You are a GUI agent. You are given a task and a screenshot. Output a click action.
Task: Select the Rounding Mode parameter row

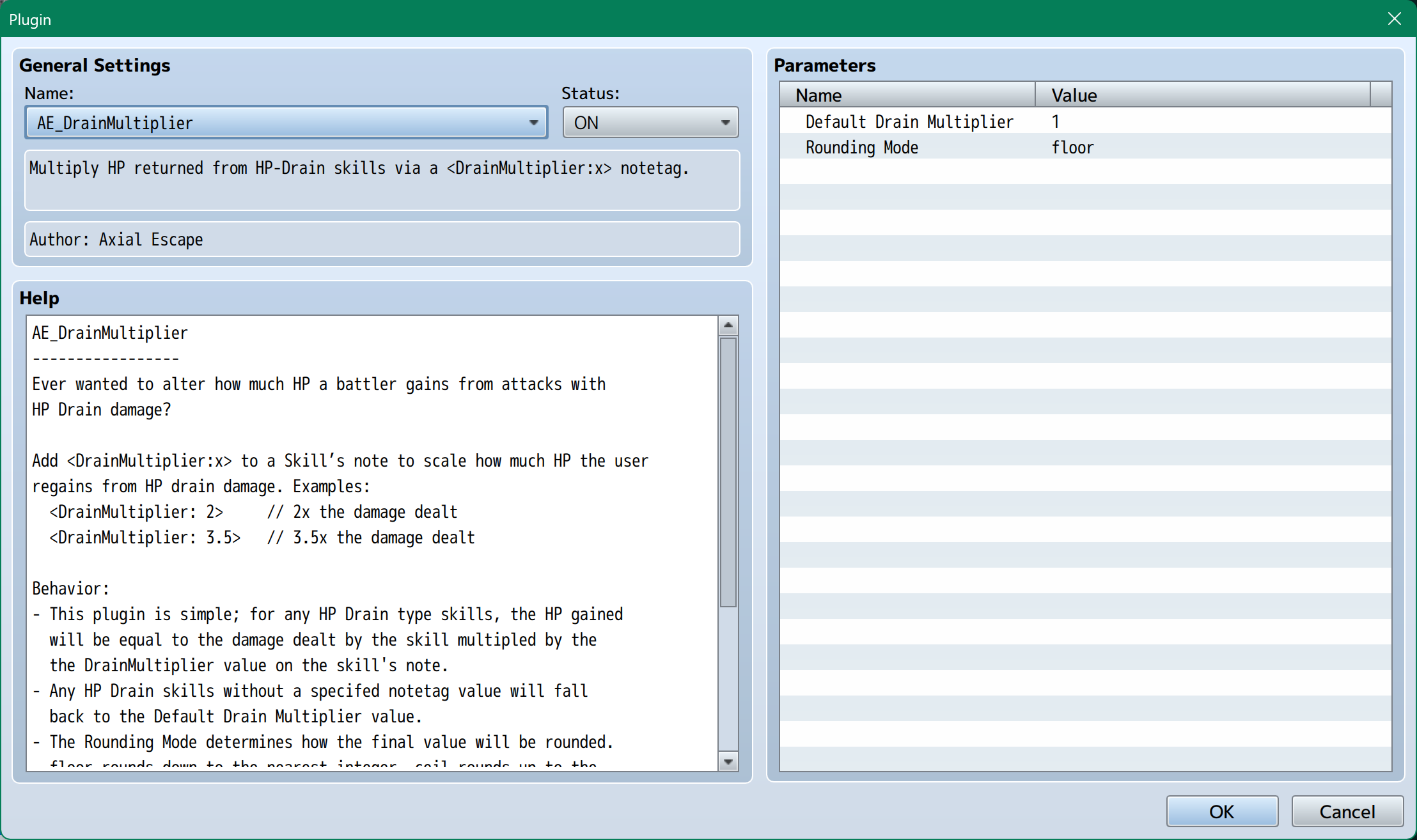coord(1085,146)
